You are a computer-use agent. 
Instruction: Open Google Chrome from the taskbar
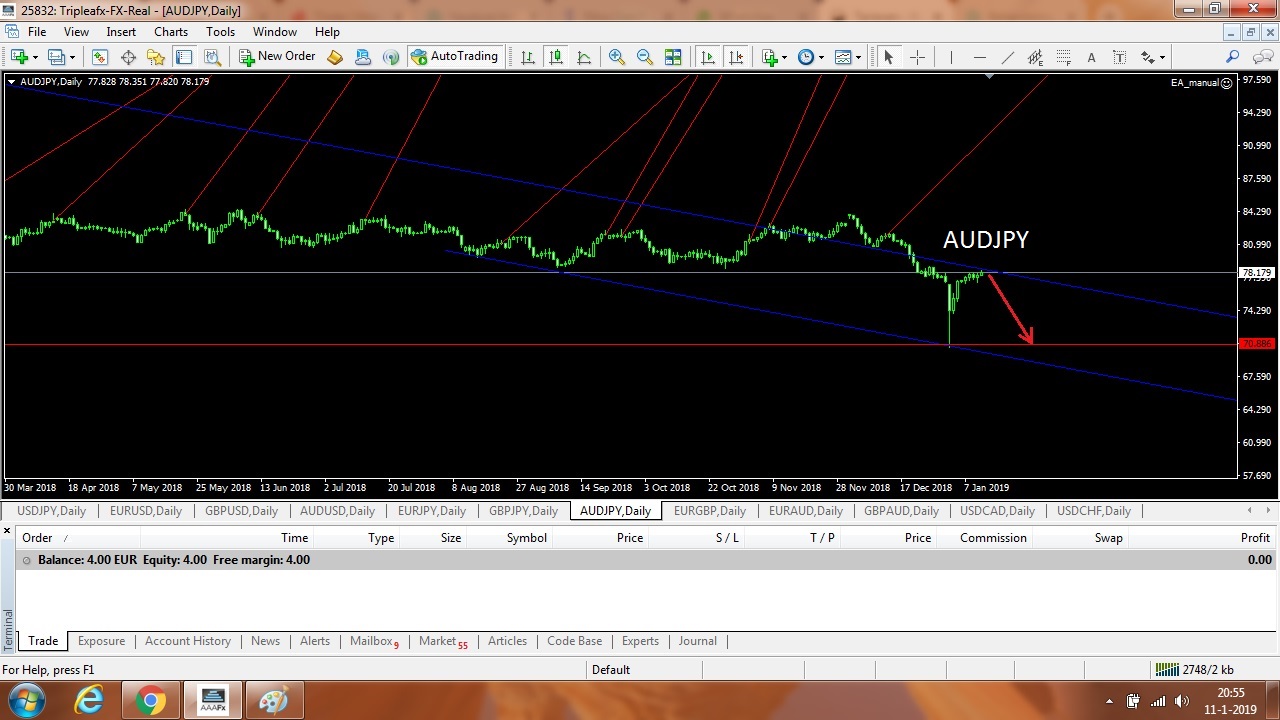(x=151, y=700)
